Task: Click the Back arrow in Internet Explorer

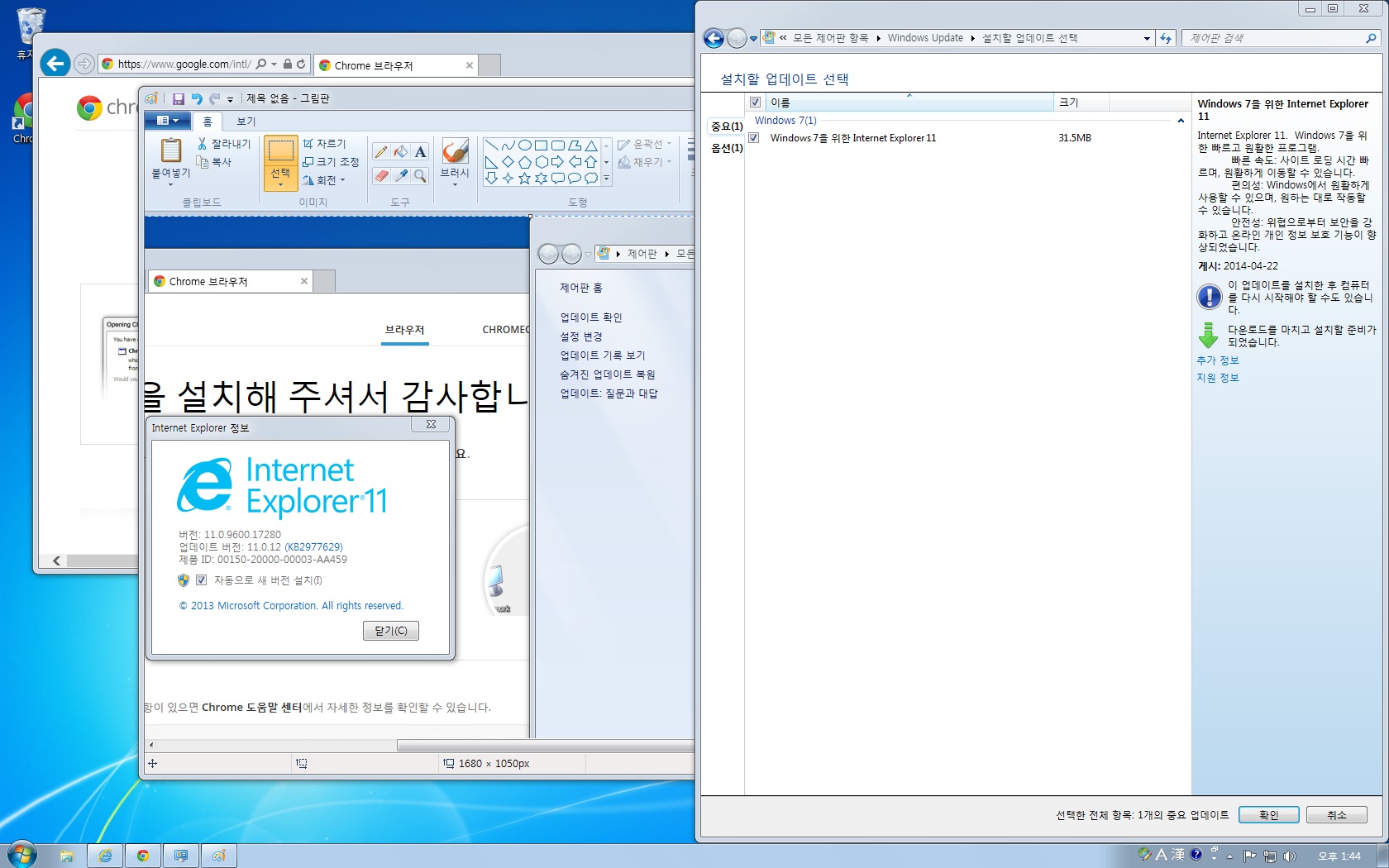Action: [55, 63]
